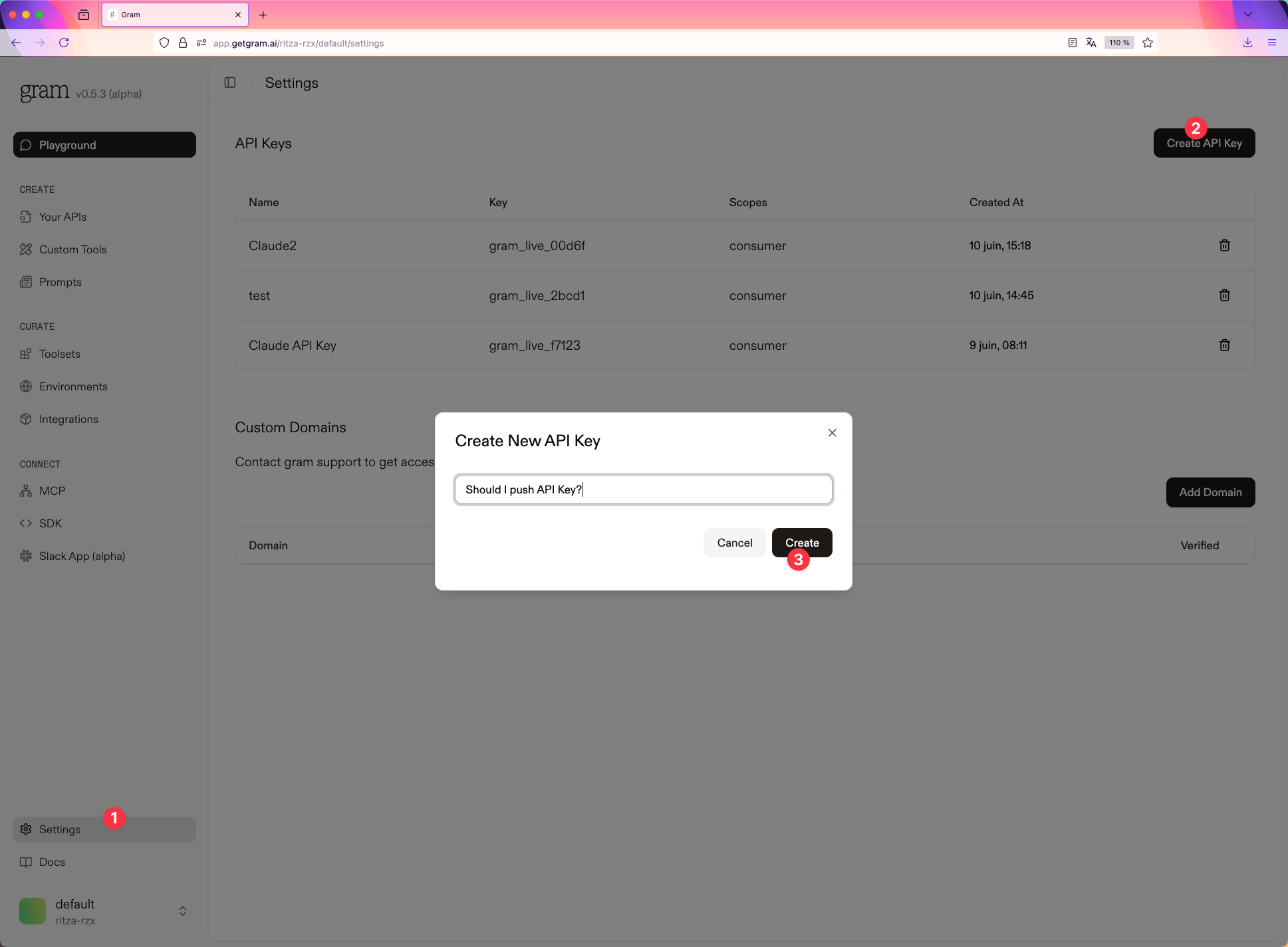Viewport: 1288px width, 947px height.
Task: Open the Prompts section
Action: 60,282
